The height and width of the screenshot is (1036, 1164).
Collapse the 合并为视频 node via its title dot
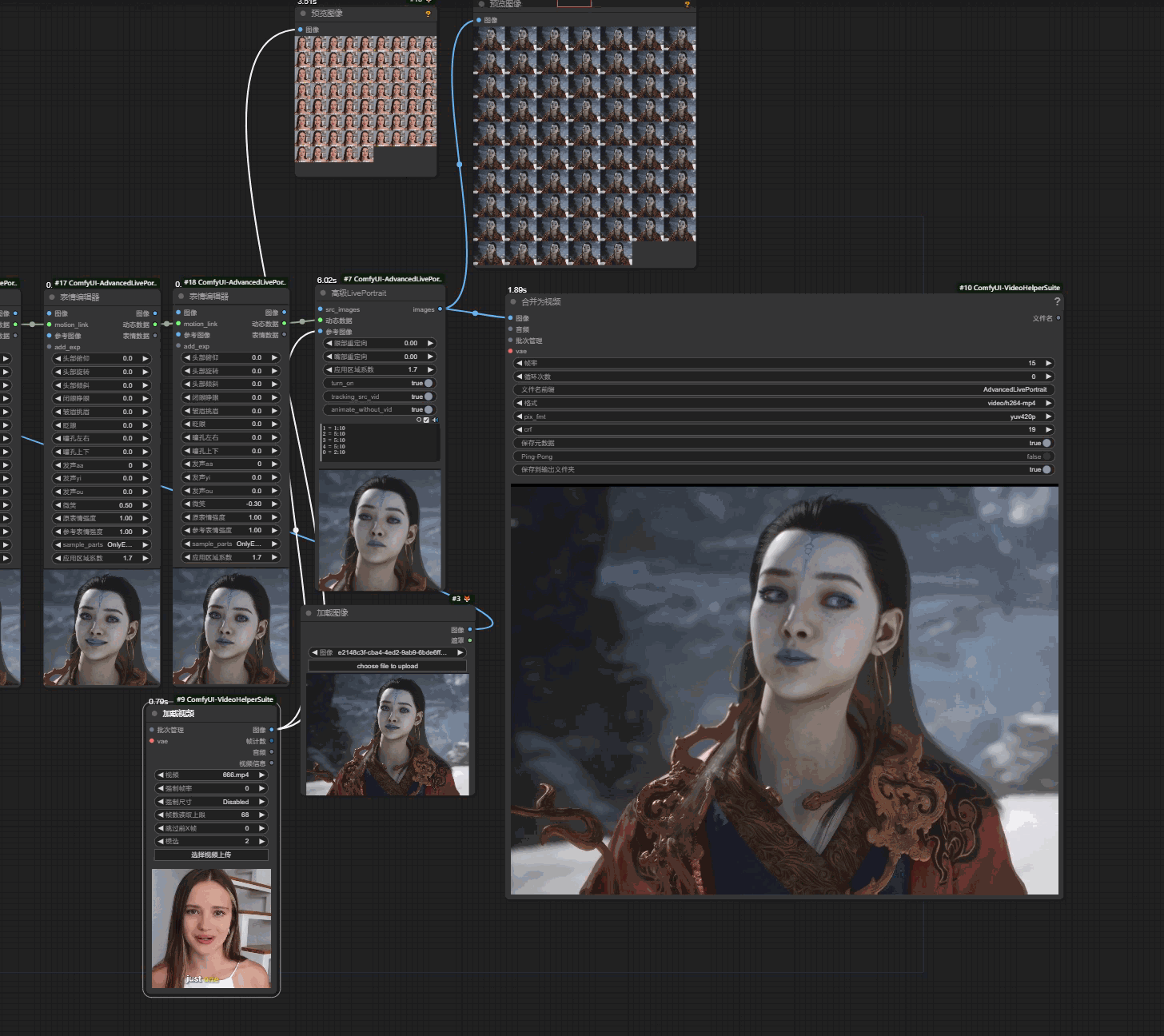[513, 302]
